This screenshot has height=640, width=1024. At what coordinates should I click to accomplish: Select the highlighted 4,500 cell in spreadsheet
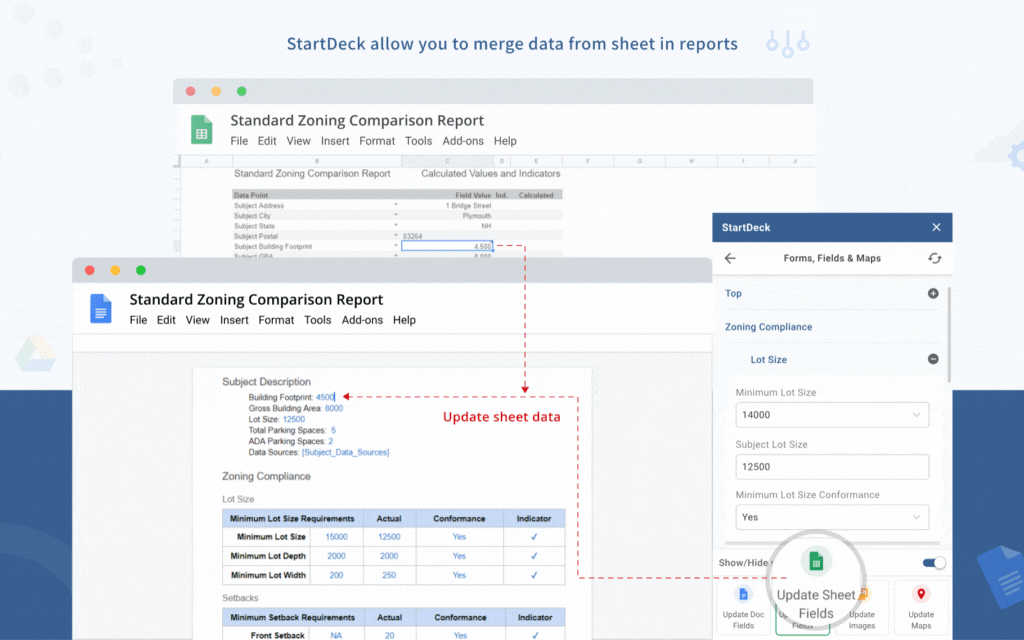pos(447,246)
